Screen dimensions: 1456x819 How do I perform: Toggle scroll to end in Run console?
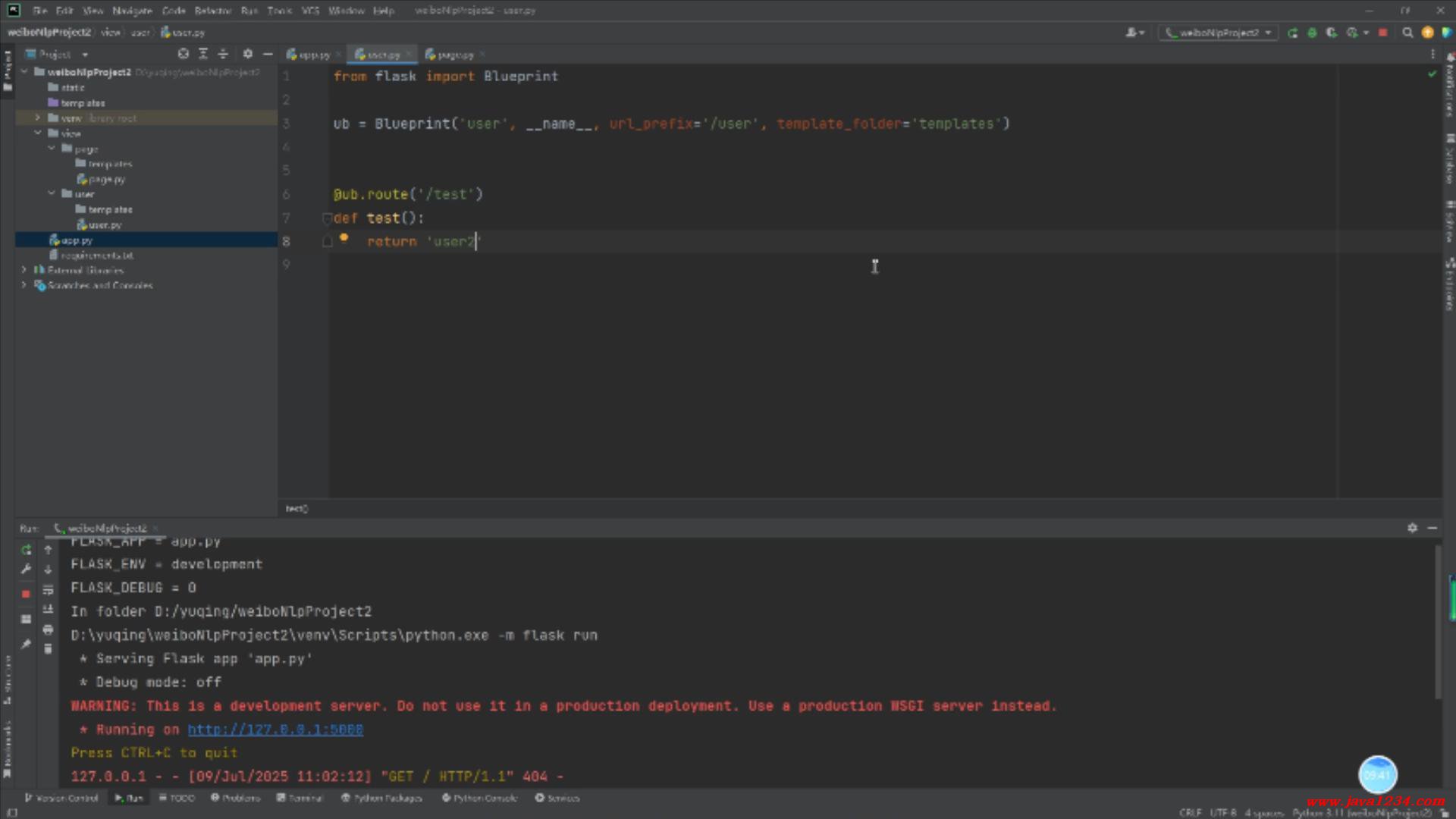48,610
